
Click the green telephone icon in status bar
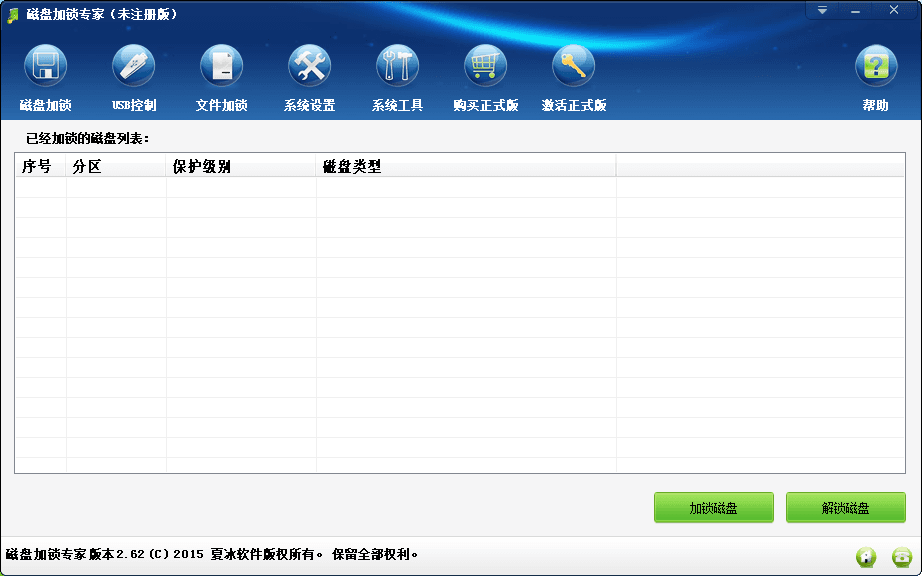tap(902, 556)
